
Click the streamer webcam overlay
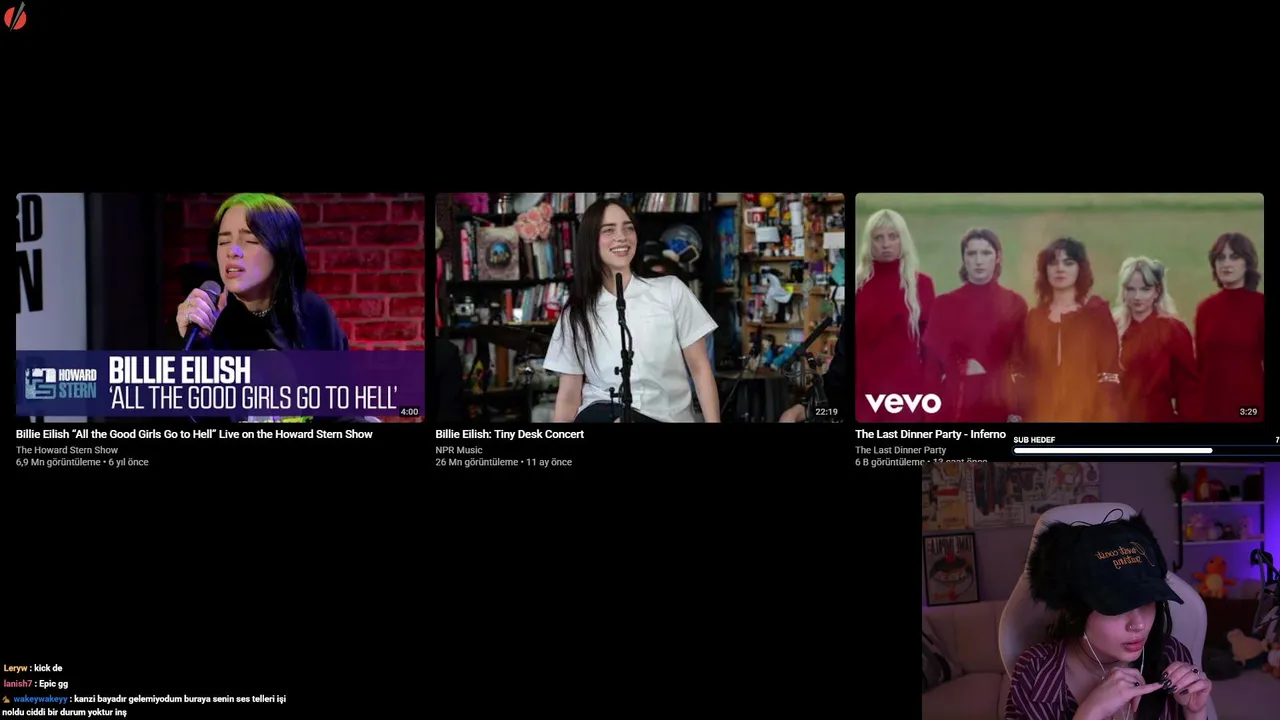(1100, 591)
